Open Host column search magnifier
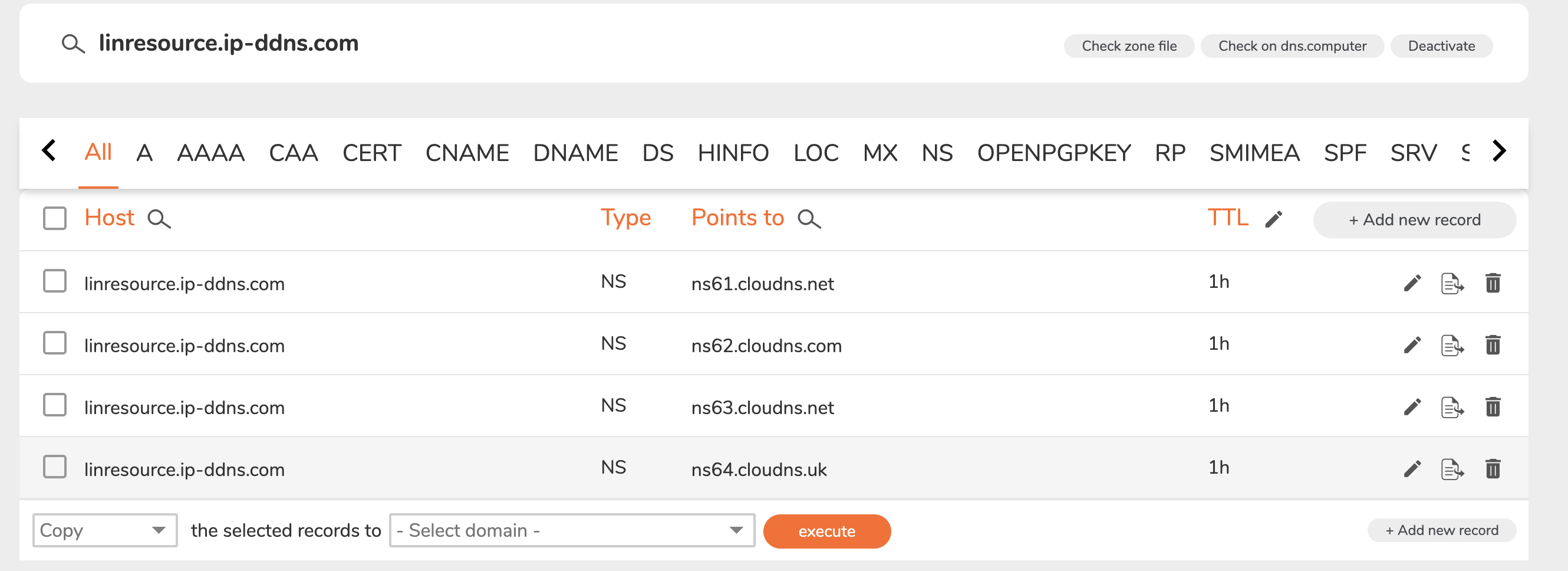 [159, 219]
